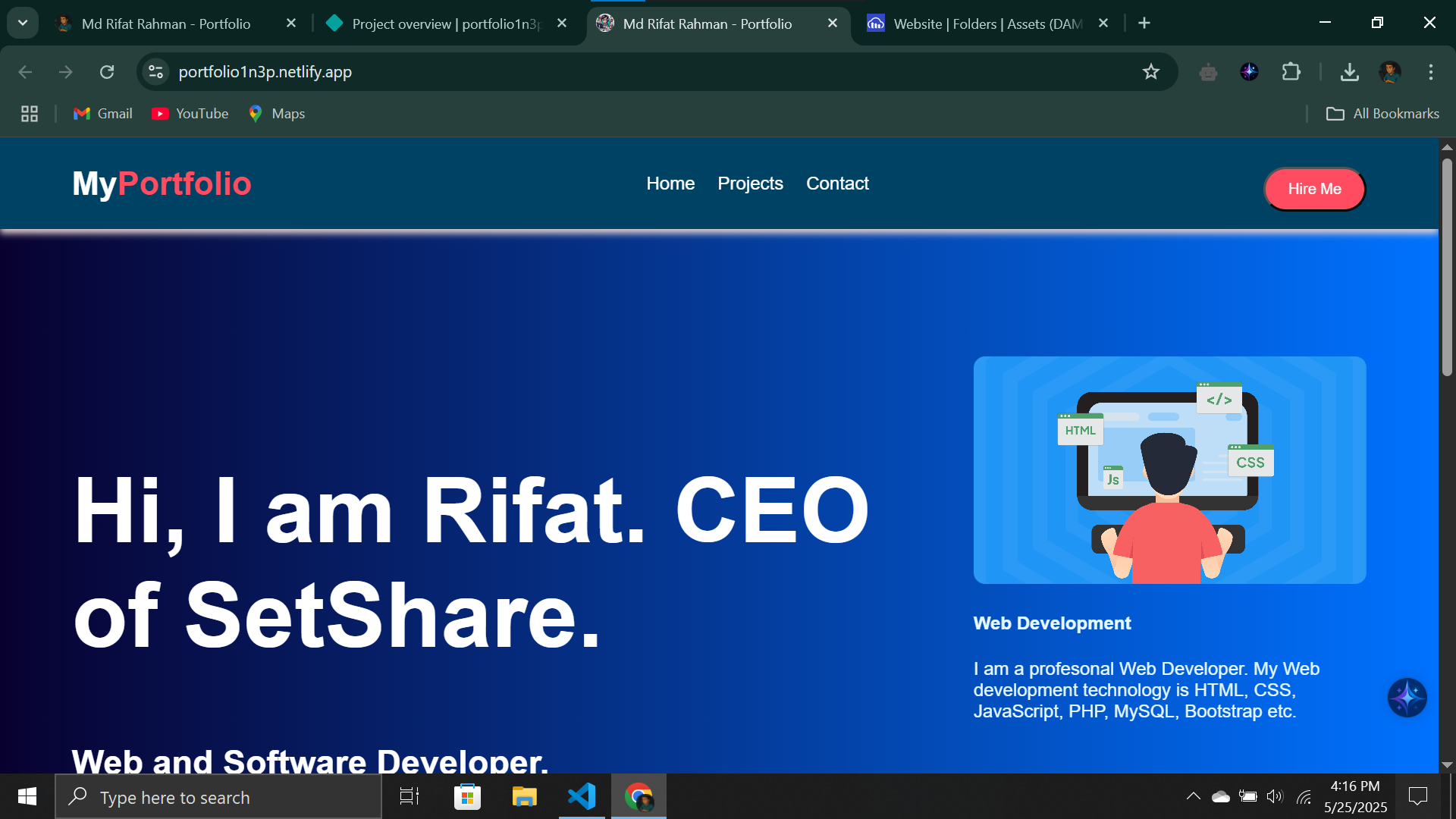Open OneDrive cloud tray icon

(1221, 796)
